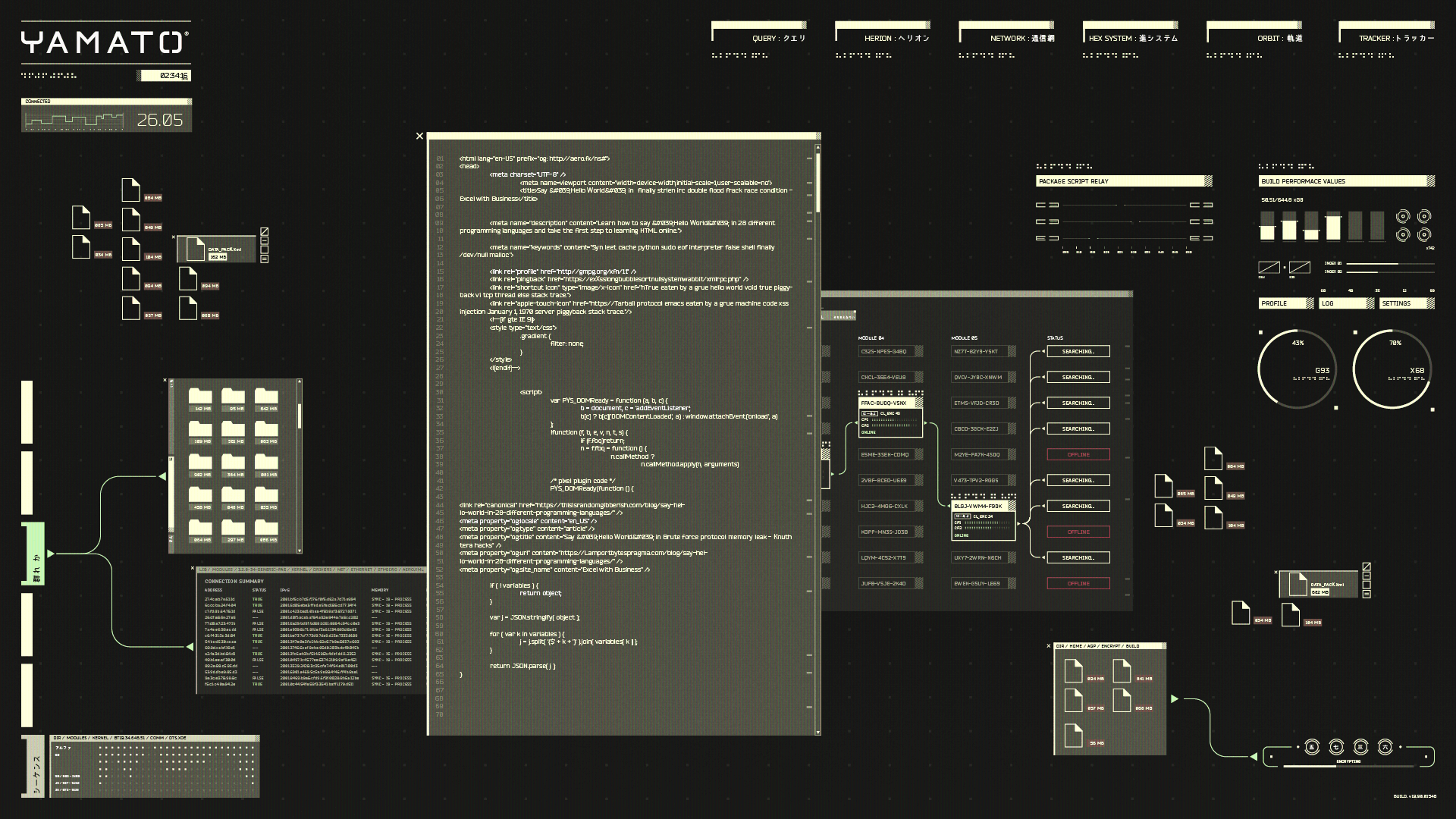Open the 95 MB folder icon

coord(234,395)
